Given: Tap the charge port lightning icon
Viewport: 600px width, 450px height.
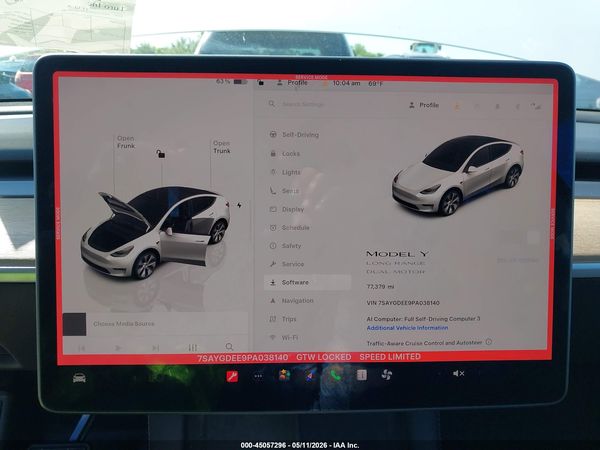Looking at the screenshot, I should point(239,205).
